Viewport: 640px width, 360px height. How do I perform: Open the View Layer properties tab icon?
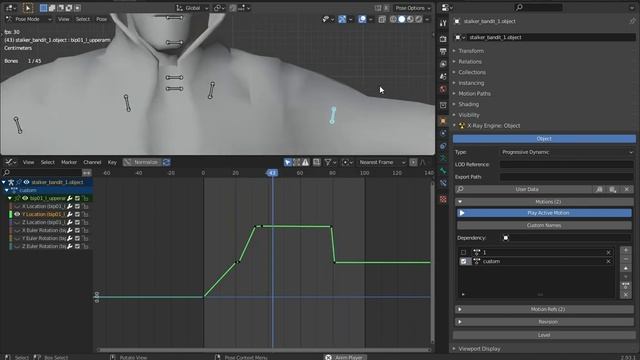pos(443,64)
